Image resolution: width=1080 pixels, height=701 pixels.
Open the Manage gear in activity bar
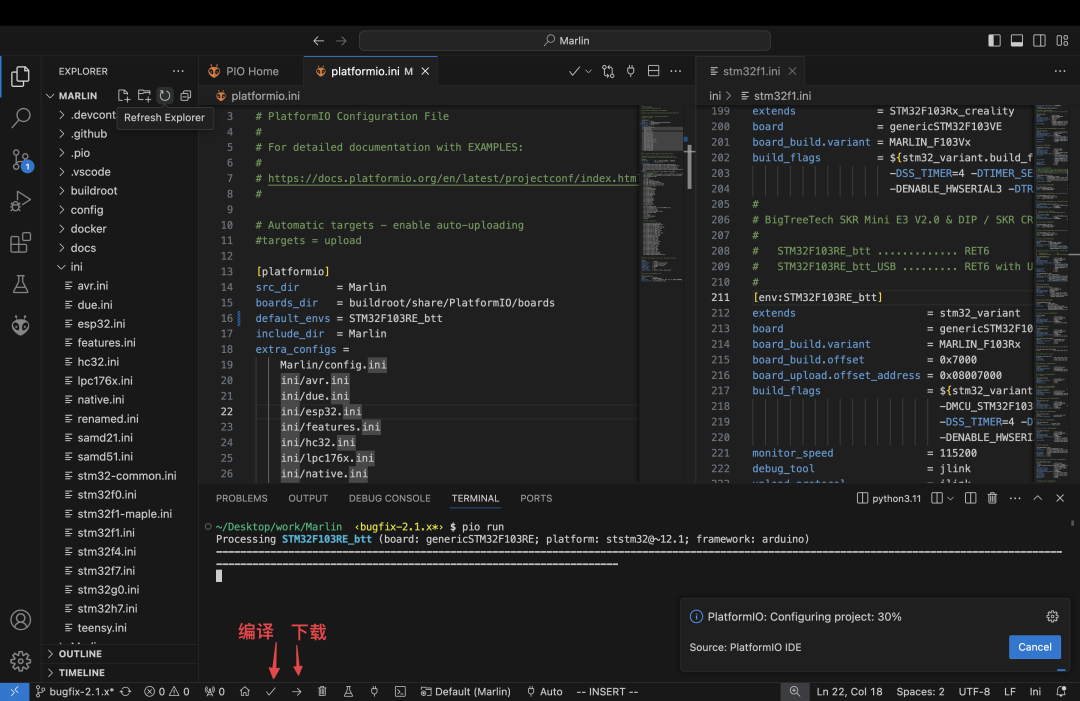(20, 661)
